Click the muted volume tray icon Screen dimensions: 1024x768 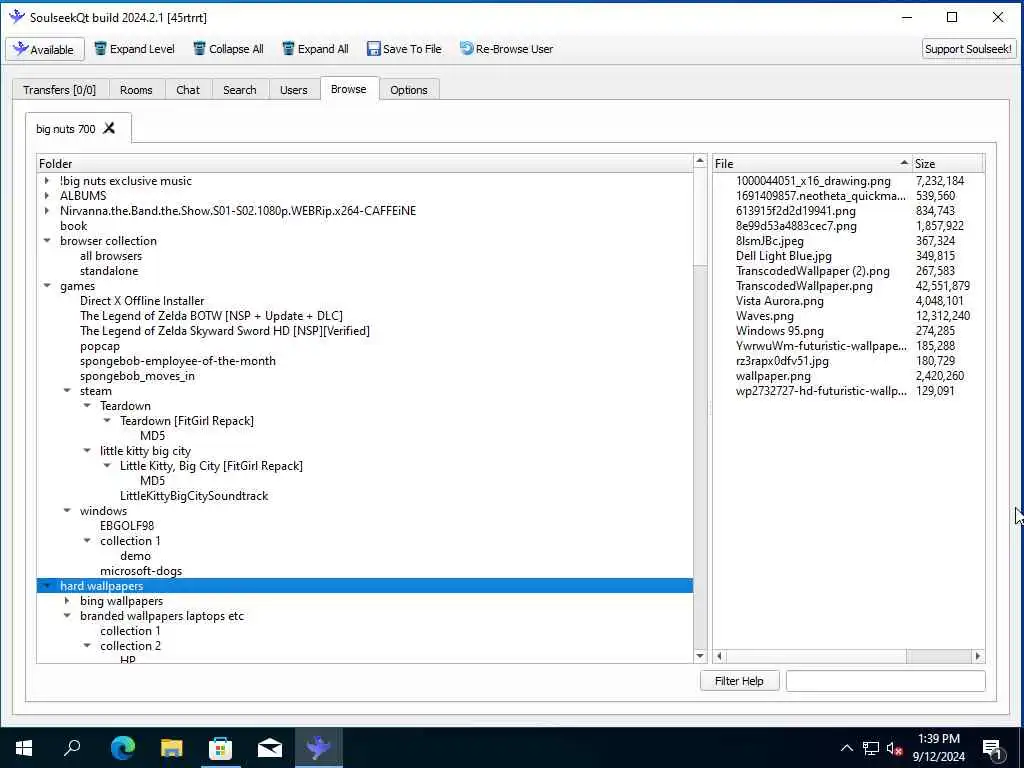[x=895, y=749]
